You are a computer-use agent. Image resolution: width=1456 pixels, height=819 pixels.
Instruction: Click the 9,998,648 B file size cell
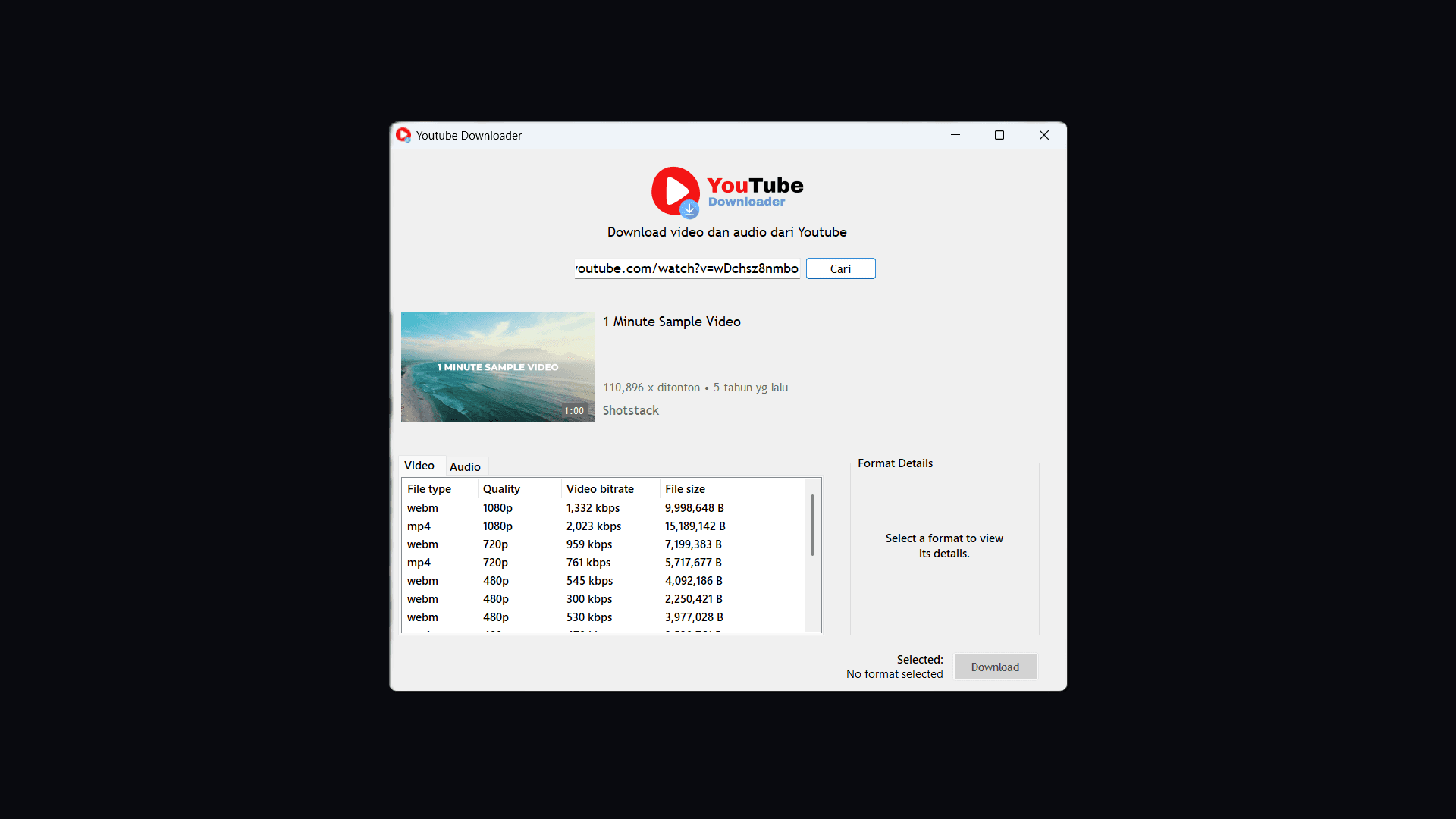694,508
